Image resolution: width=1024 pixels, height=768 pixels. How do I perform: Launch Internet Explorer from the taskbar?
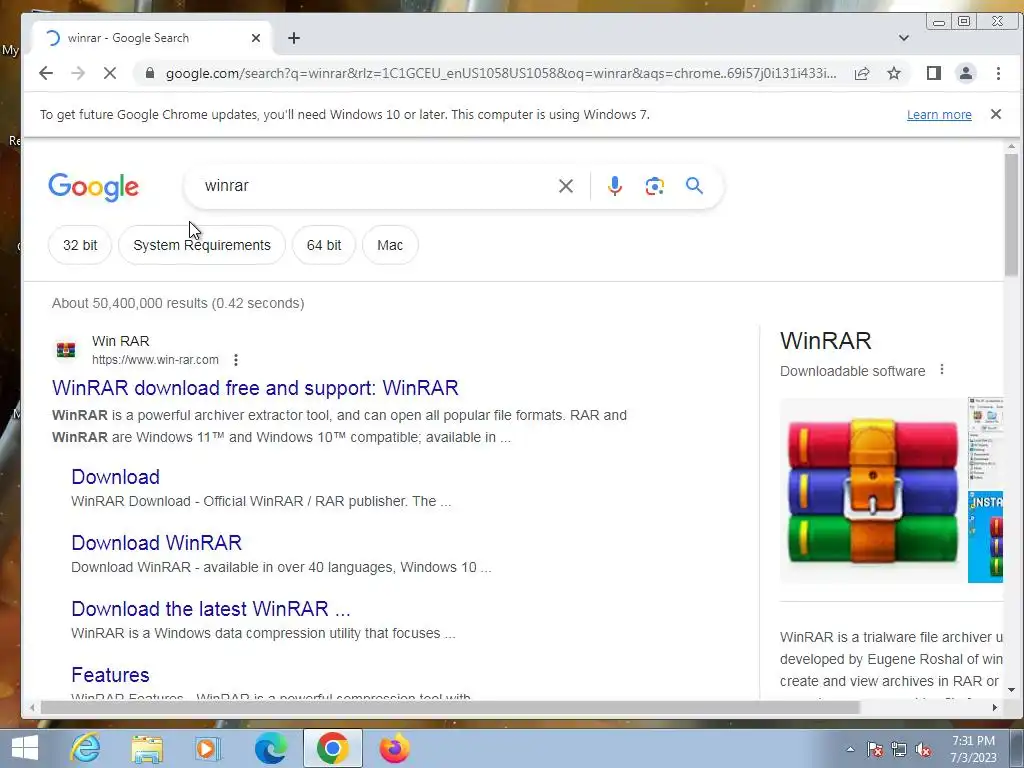[86, 748]
